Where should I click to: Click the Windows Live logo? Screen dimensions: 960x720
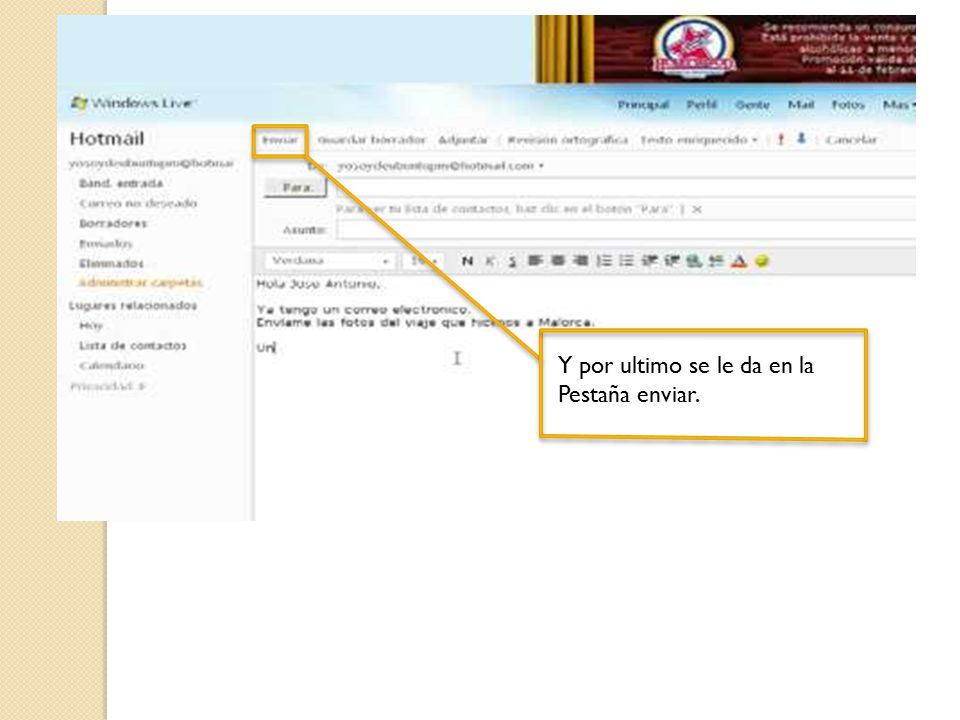click(x=132, y=103)
